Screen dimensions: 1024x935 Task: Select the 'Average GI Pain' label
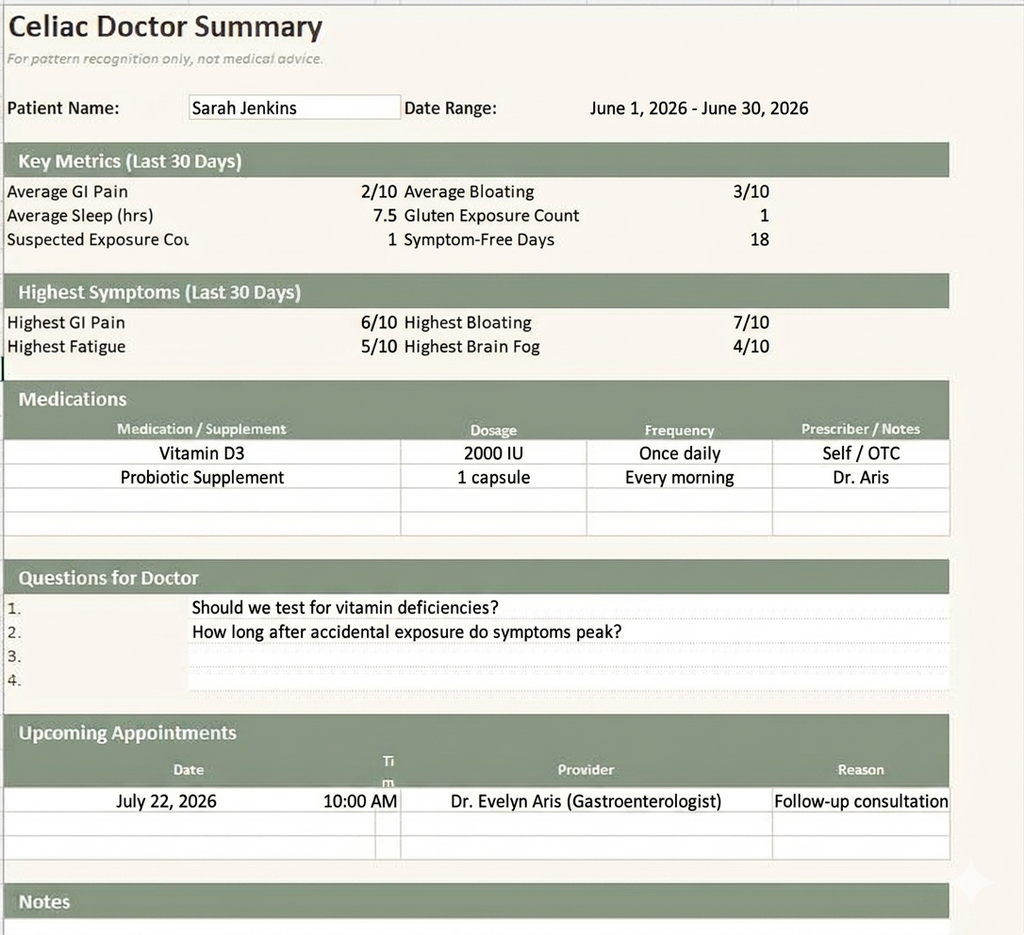[x=67, y=191]
